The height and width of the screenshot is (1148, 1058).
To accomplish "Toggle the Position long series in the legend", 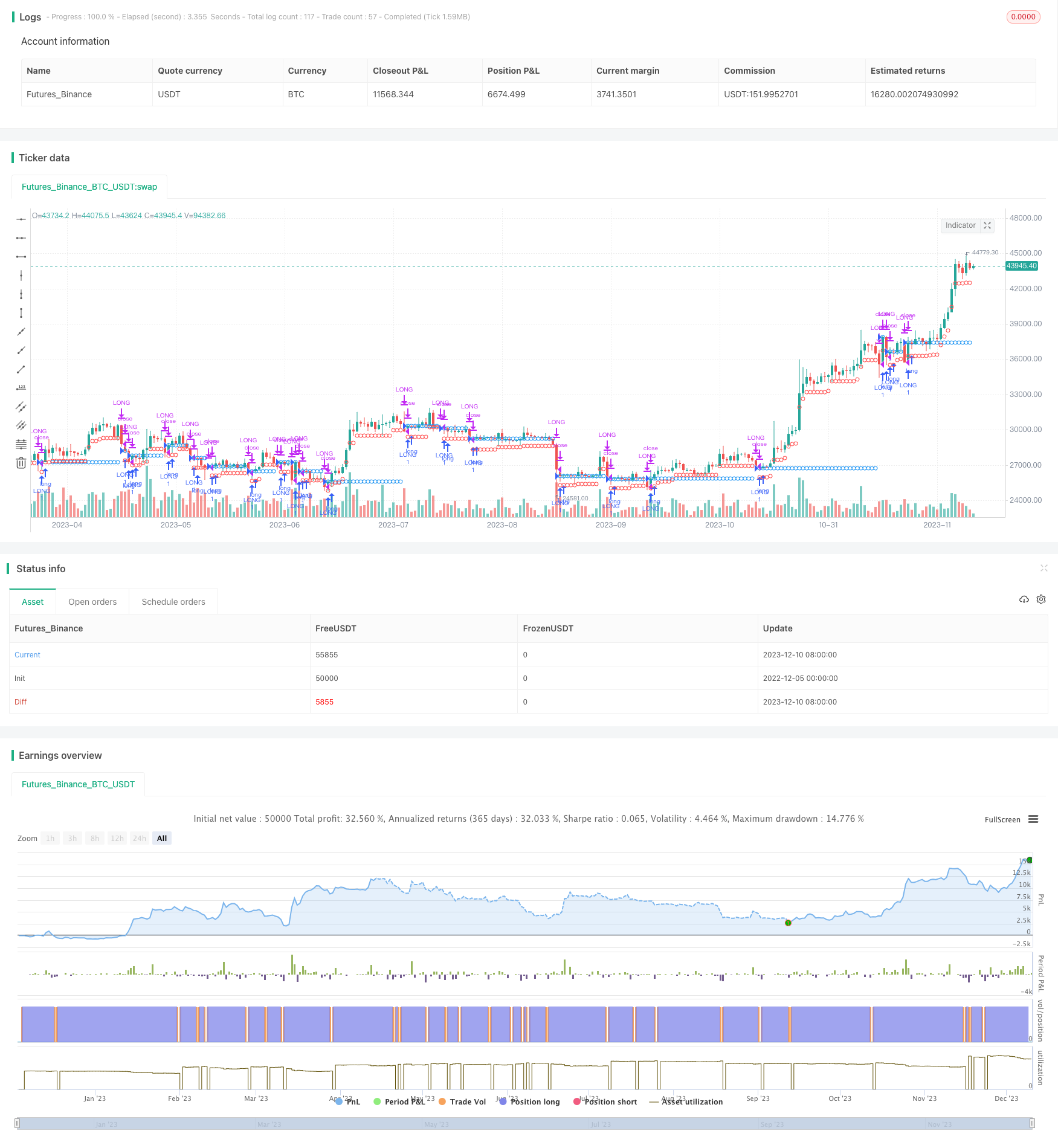I will 529,1101.
